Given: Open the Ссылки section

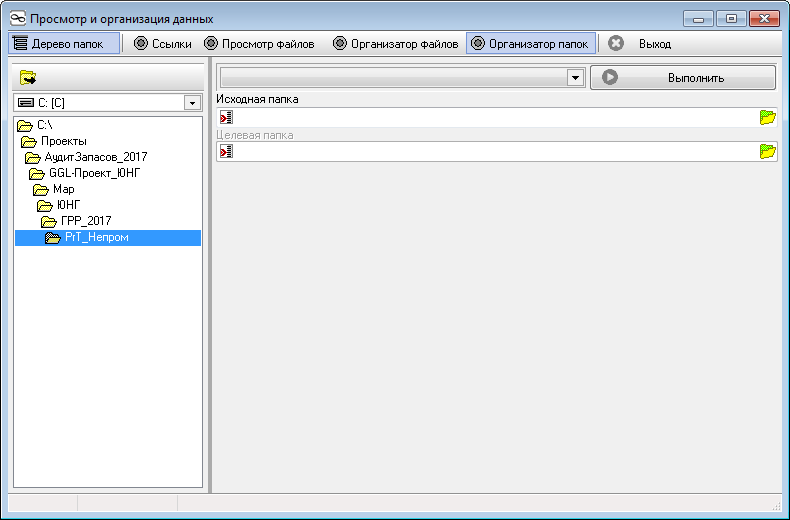Looking at the screenshot, I should (x=163, y=44).
